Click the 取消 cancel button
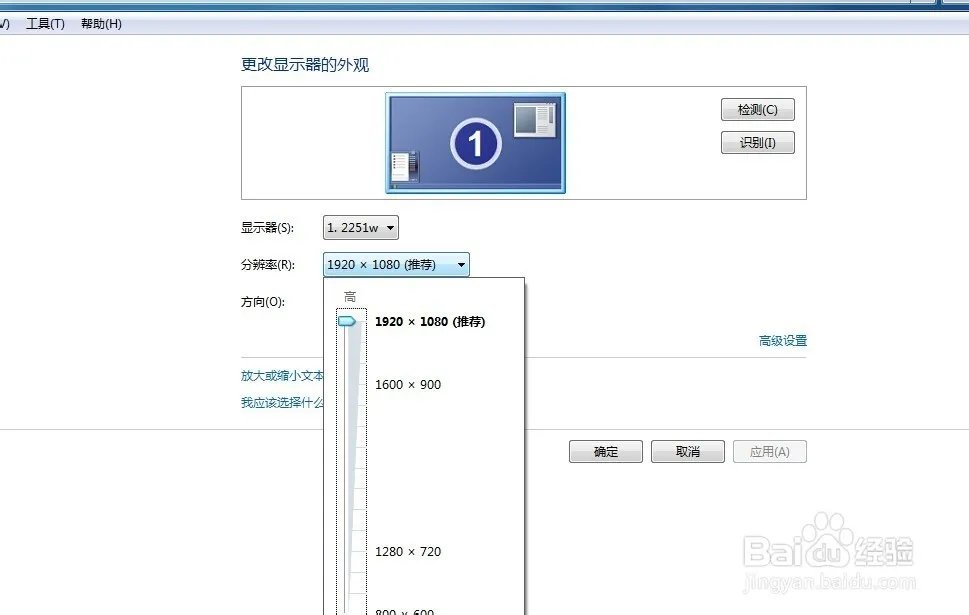The width and height of the screenshot is (969, 615). tap(686, 451)
